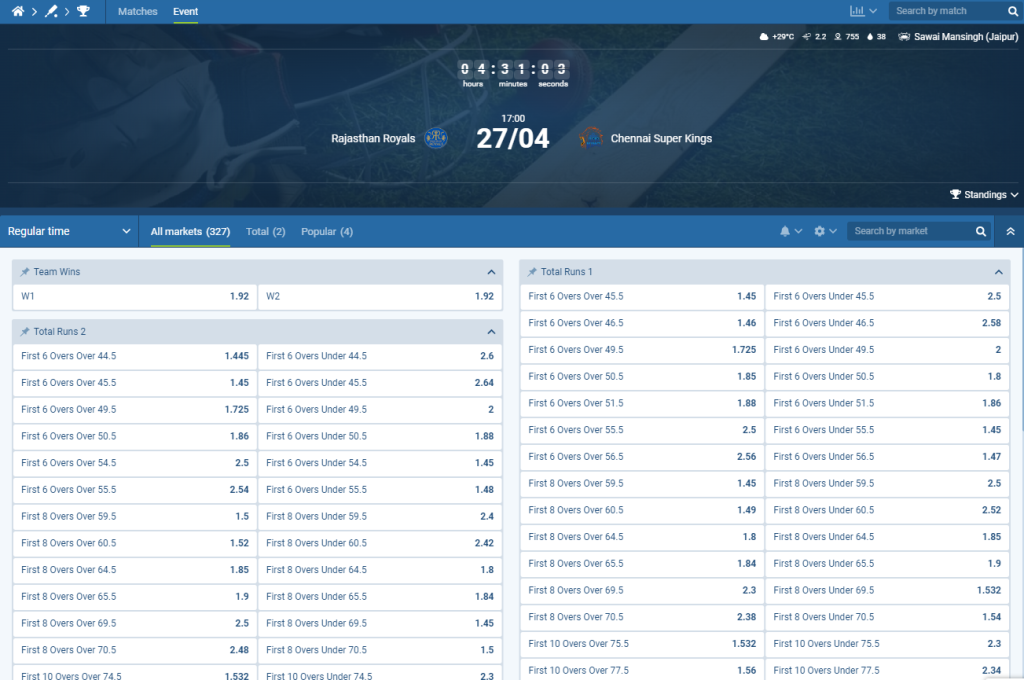
Task: Collapse all markets with double chevron
Action: pos(1010,231)
